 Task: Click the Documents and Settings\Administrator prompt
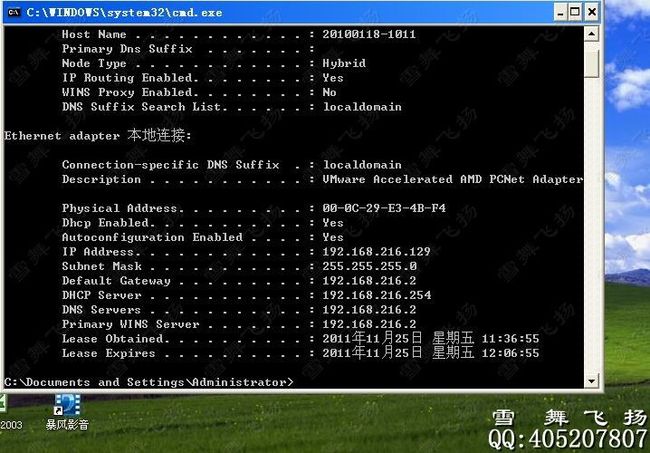click(148, 382)
